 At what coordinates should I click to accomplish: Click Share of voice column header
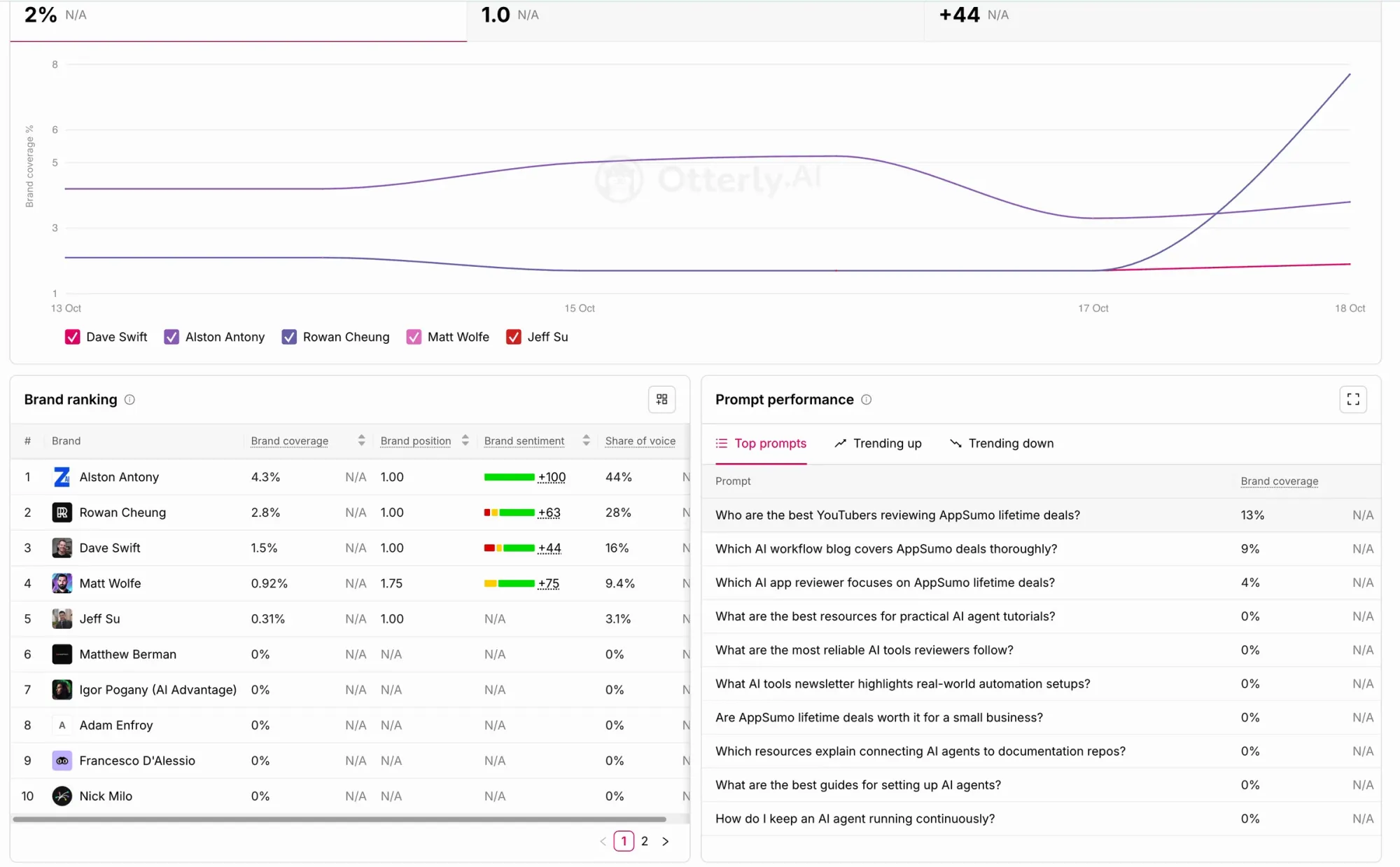coord(640,441)
